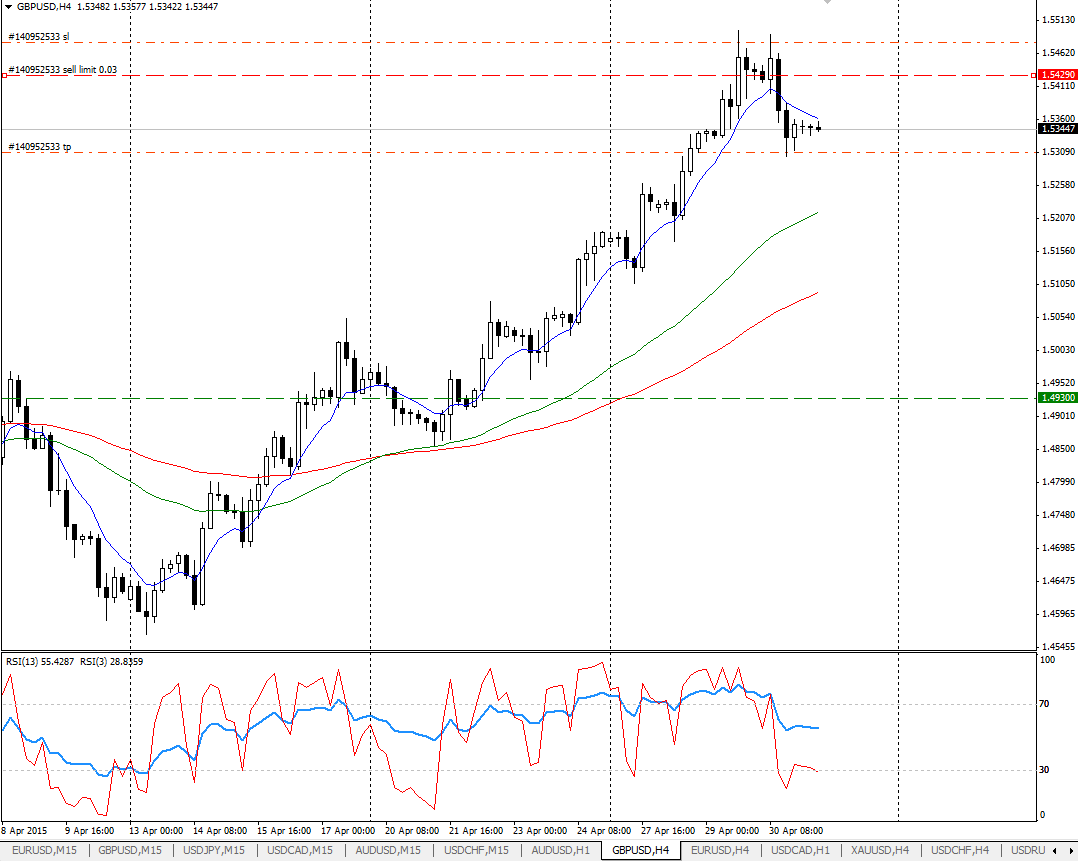The height and width of the screenshot is (862, 1078).
Task: Click the 1.50030 price scale value
Action: coord(1058,349)
